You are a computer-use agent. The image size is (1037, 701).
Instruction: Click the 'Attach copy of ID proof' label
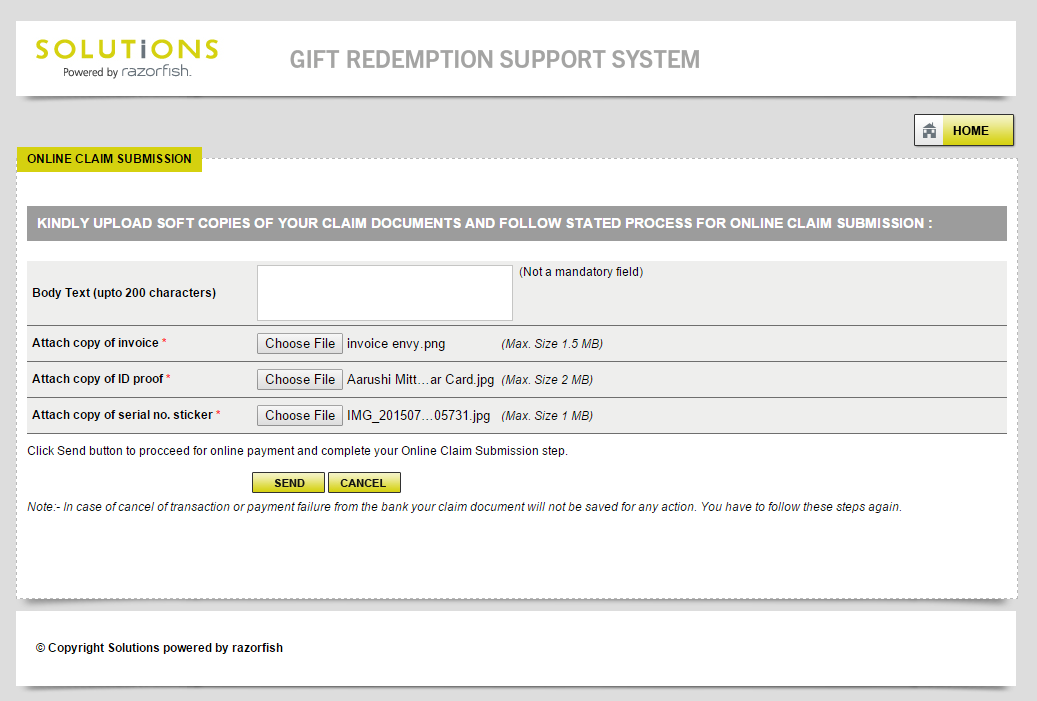(x=98, y=379)
